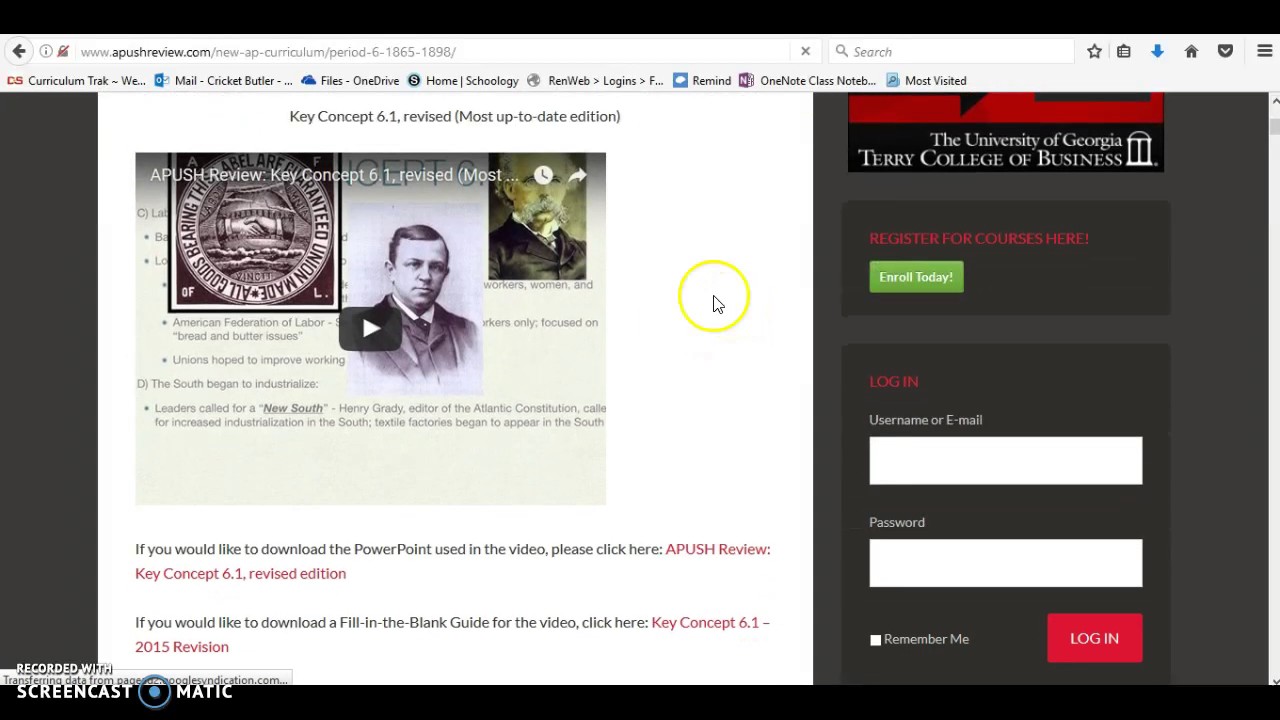Check the Remember Me checkbox
Viewport: 1280px width, 720px height.
(876, 640)
